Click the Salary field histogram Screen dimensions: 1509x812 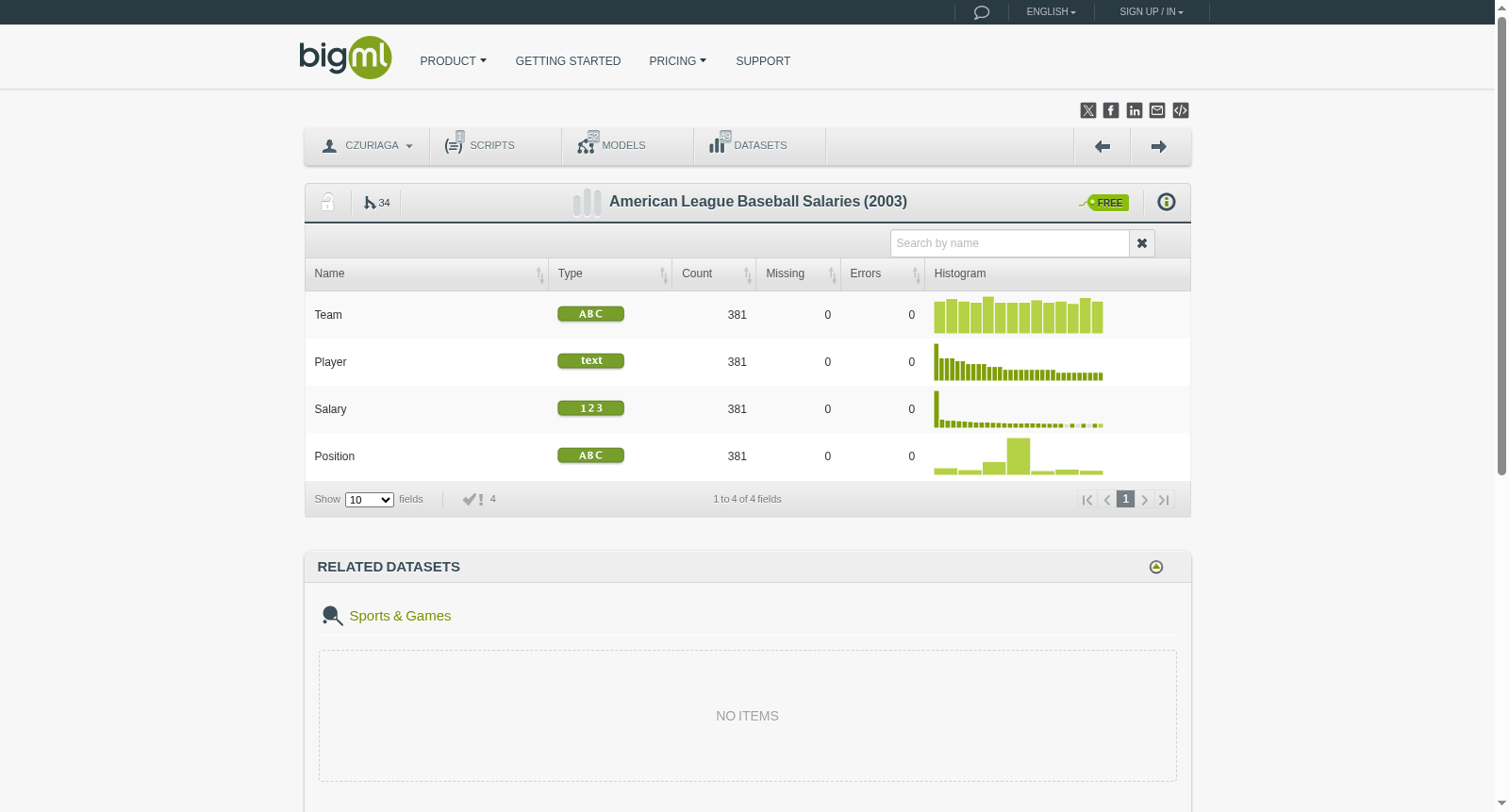click(1019, 409)
